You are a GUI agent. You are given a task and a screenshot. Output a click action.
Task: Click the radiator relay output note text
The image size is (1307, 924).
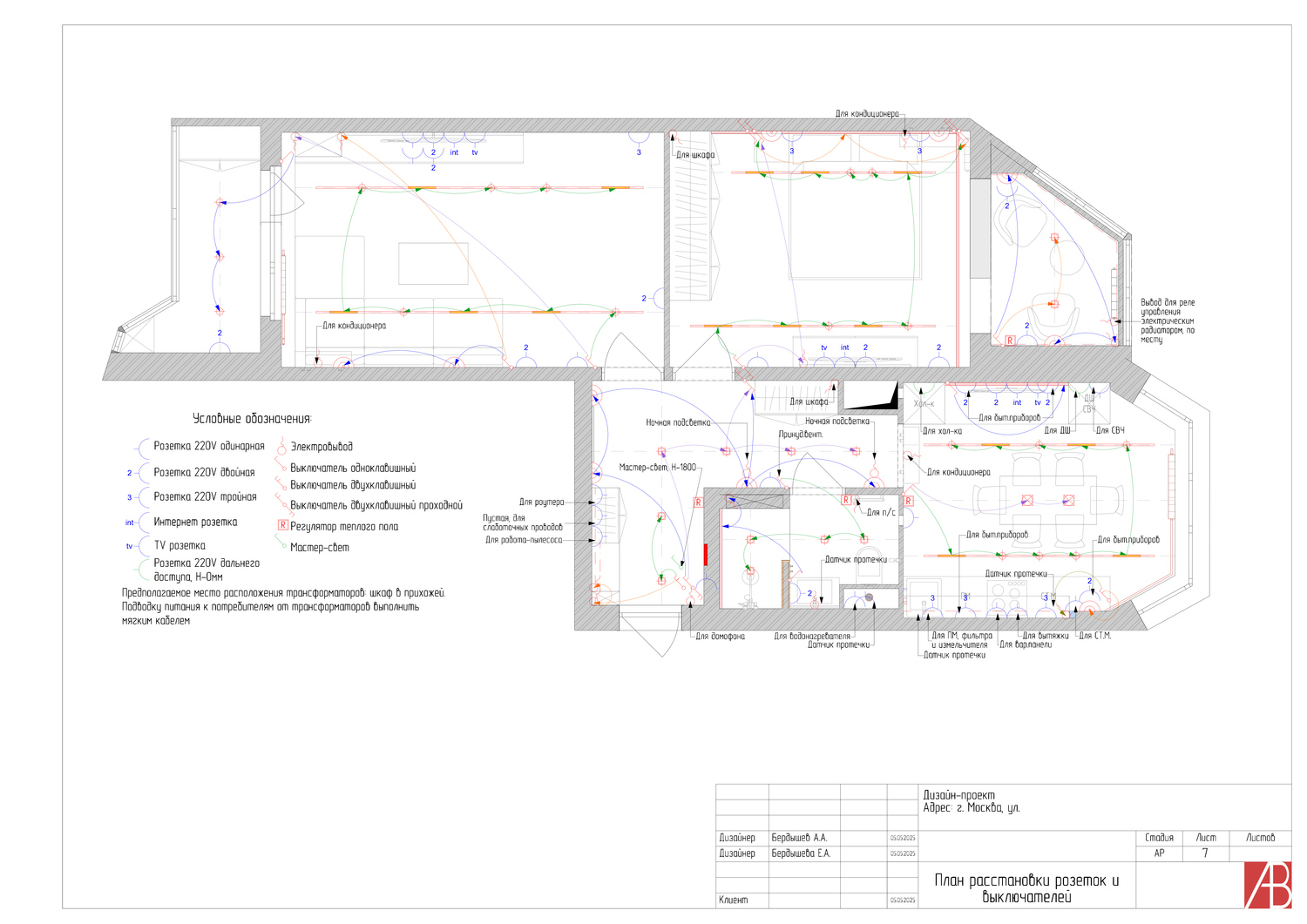(1168, 320)
